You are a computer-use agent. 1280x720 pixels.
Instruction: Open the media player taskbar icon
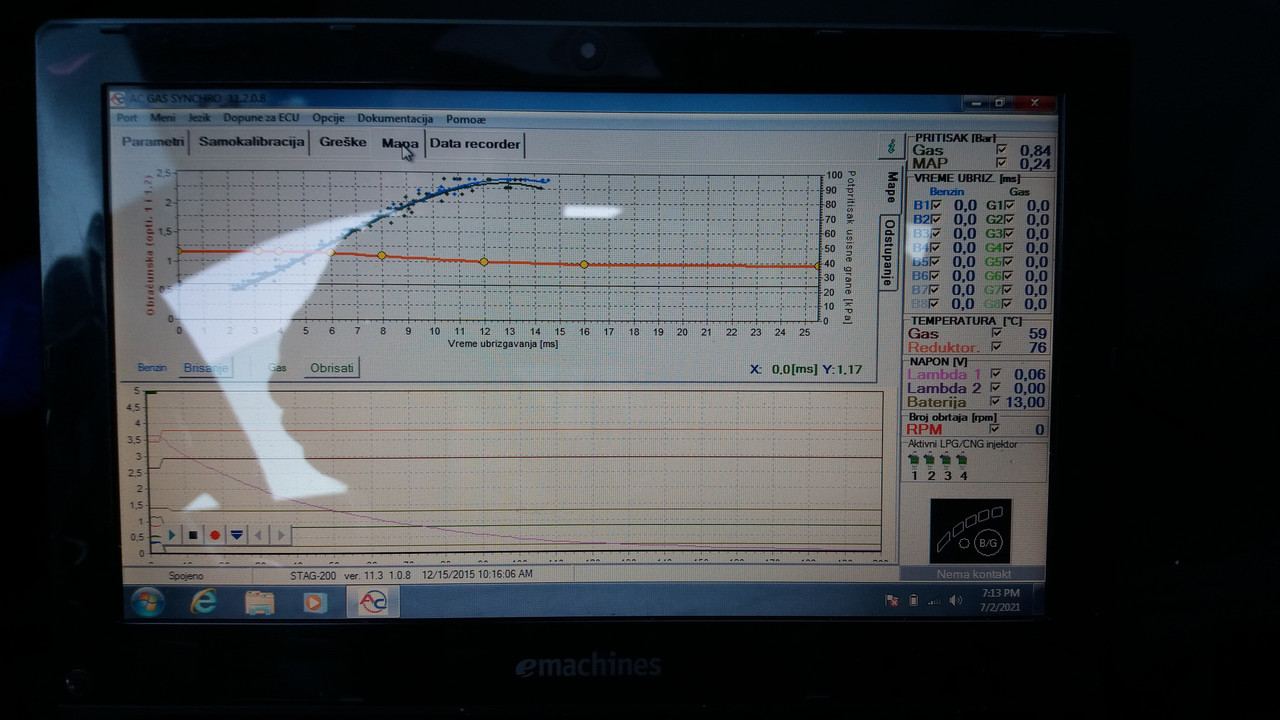coord(315,603)
